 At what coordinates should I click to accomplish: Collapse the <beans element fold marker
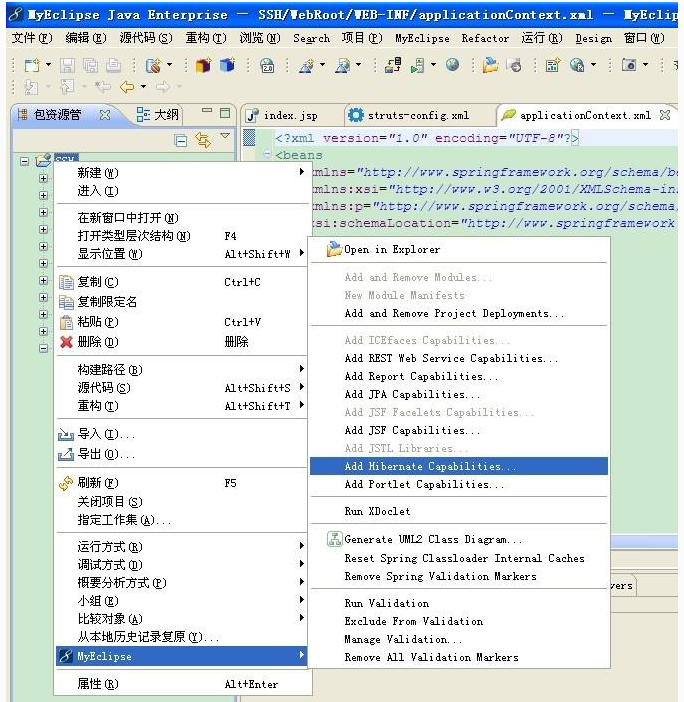coord(267,154)
